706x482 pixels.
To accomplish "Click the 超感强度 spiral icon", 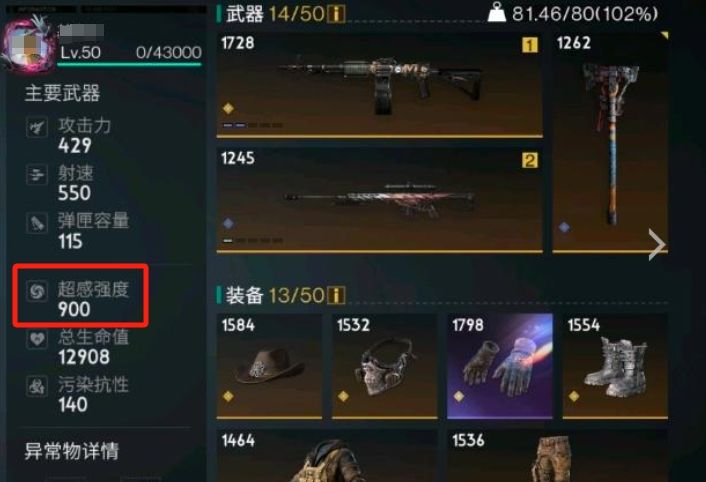I will (x=37, y=291).
